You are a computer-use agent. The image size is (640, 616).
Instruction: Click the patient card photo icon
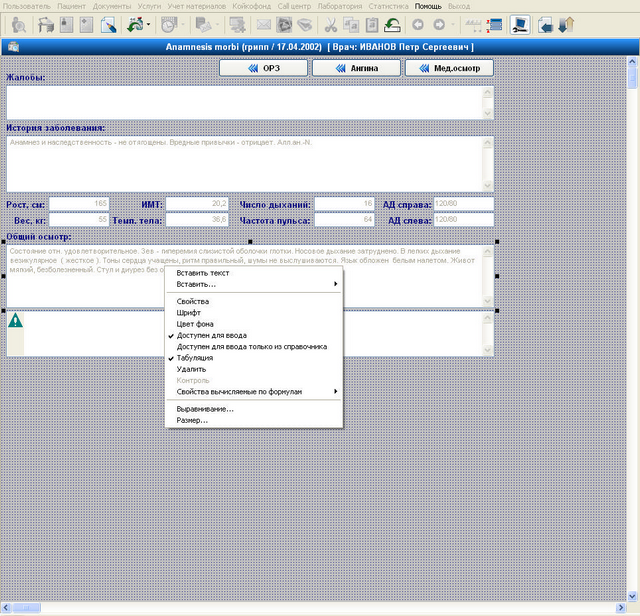tap(67, 25)
